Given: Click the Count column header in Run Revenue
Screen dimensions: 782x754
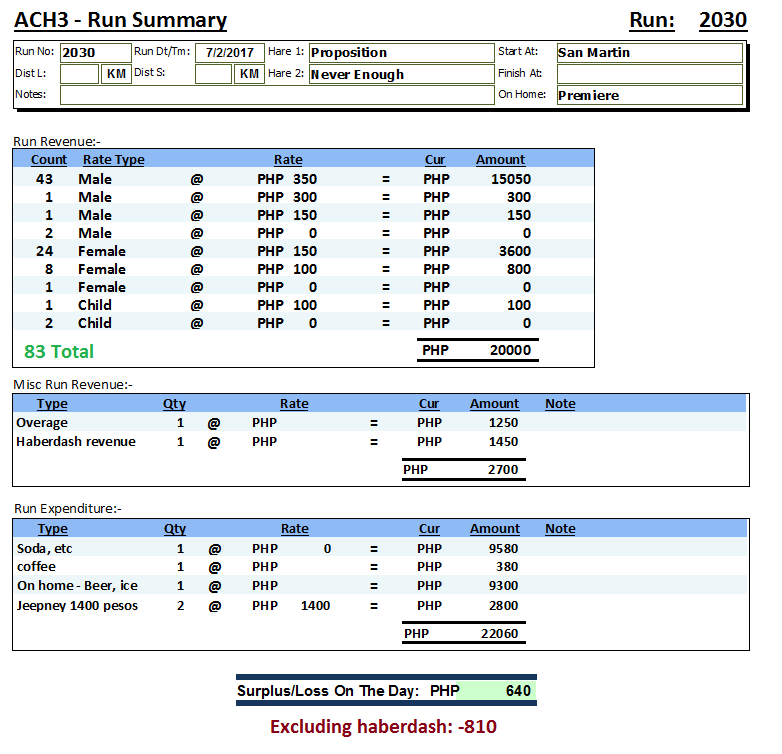Looking at the screenshot, I should coord(49,160).
